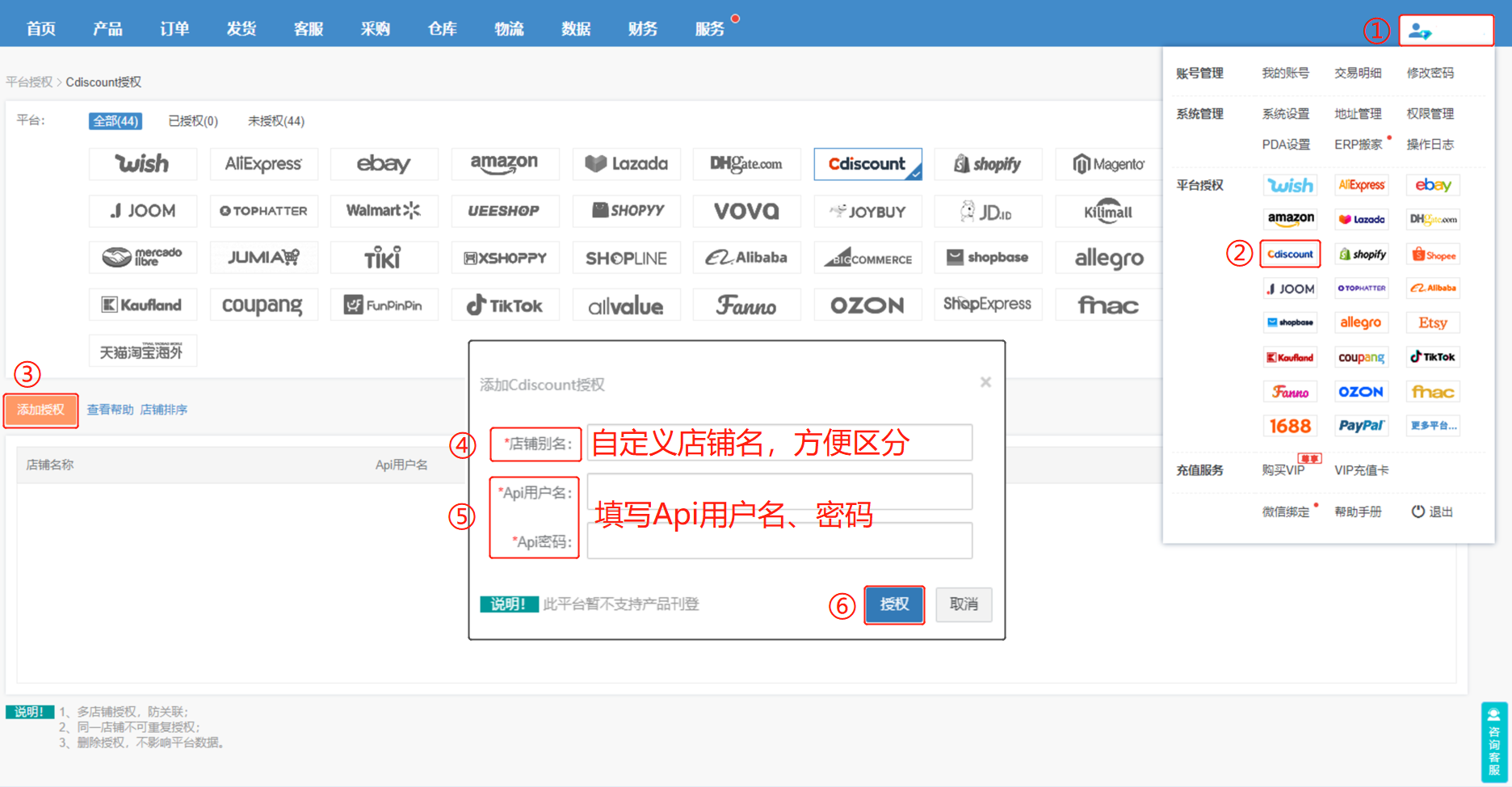Click the Api用户名 input field

(779, 491)
